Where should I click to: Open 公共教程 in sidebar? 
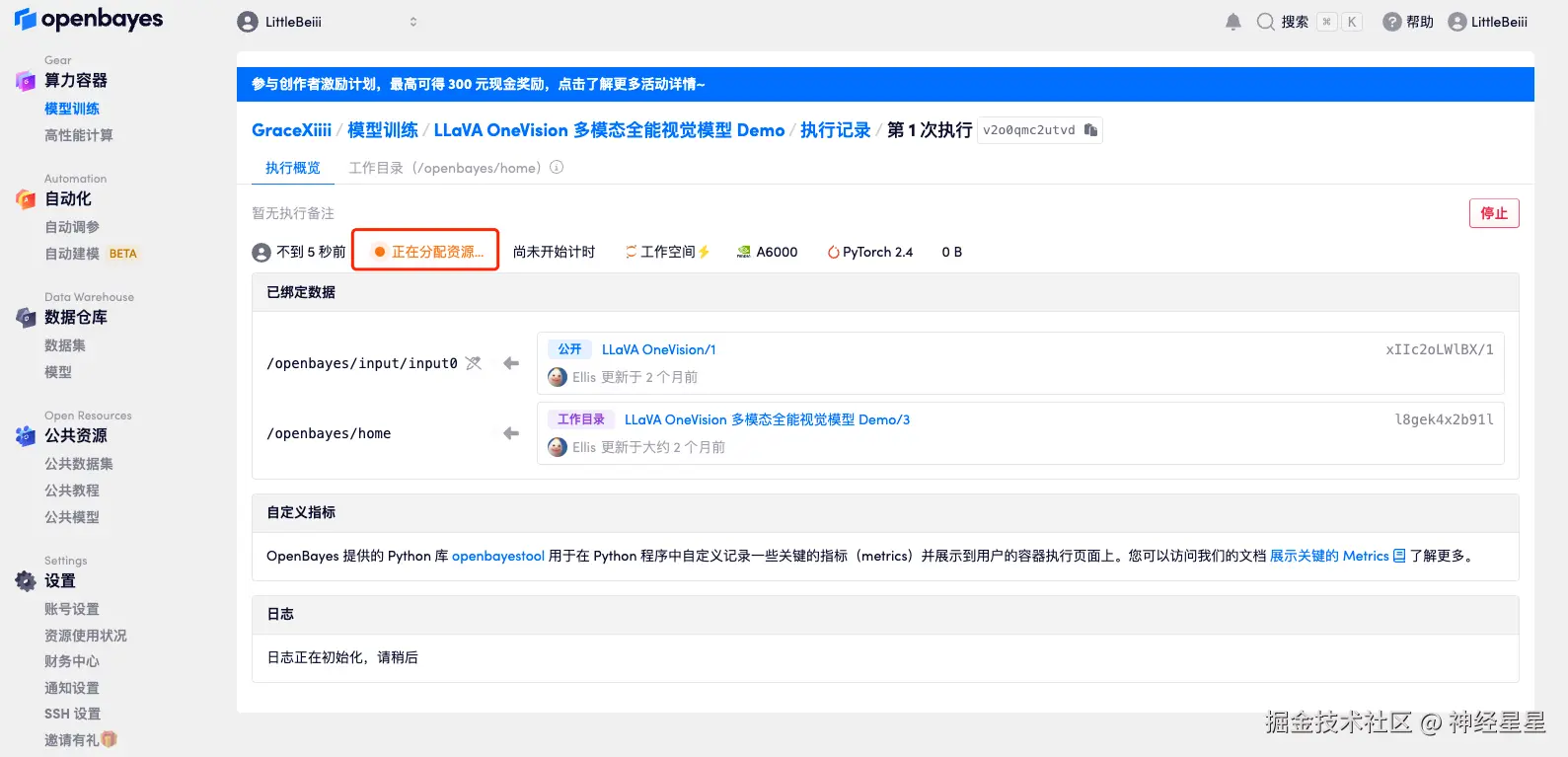tap(72, 491)
